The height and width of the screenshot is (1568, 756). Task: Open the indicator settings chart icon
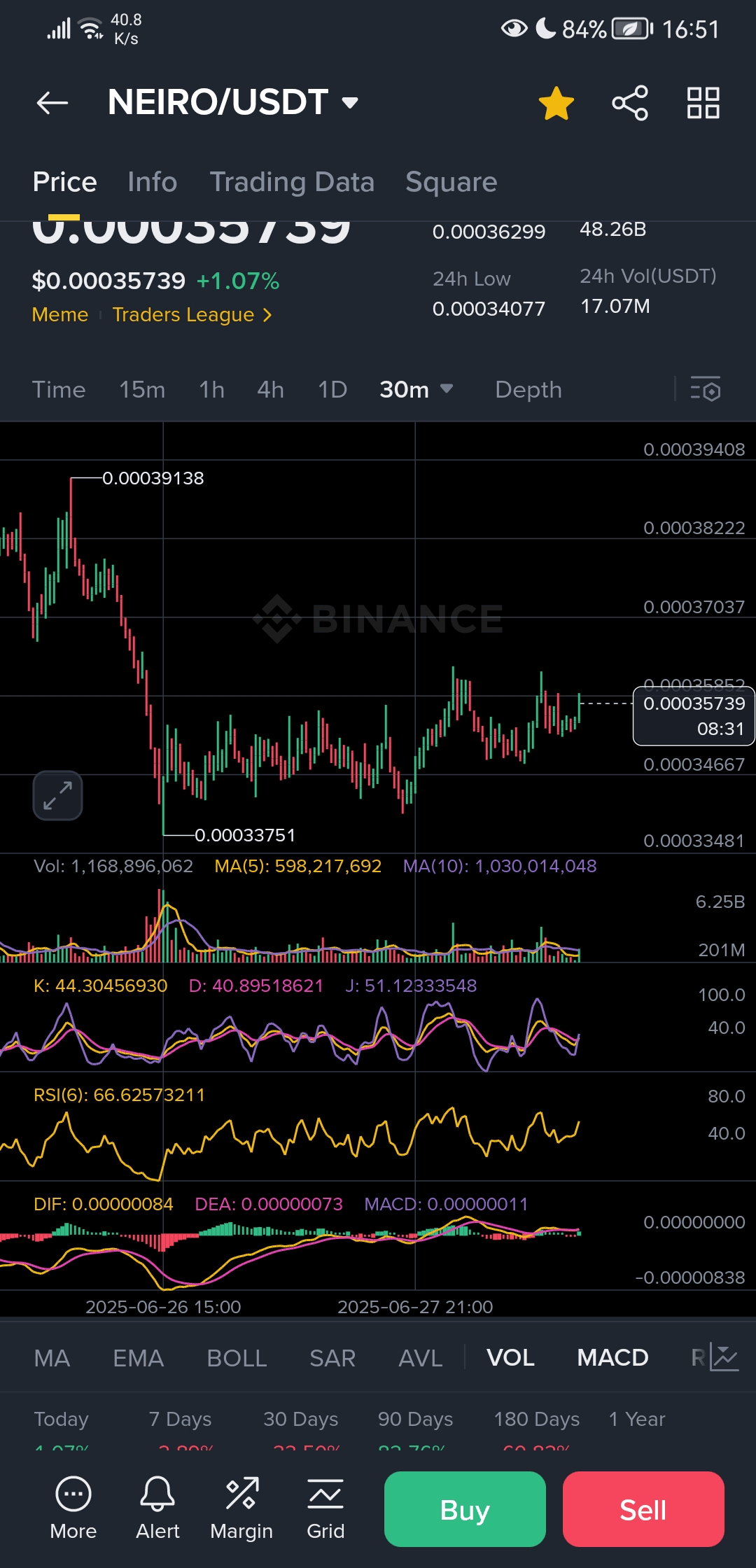point(724,1357)
